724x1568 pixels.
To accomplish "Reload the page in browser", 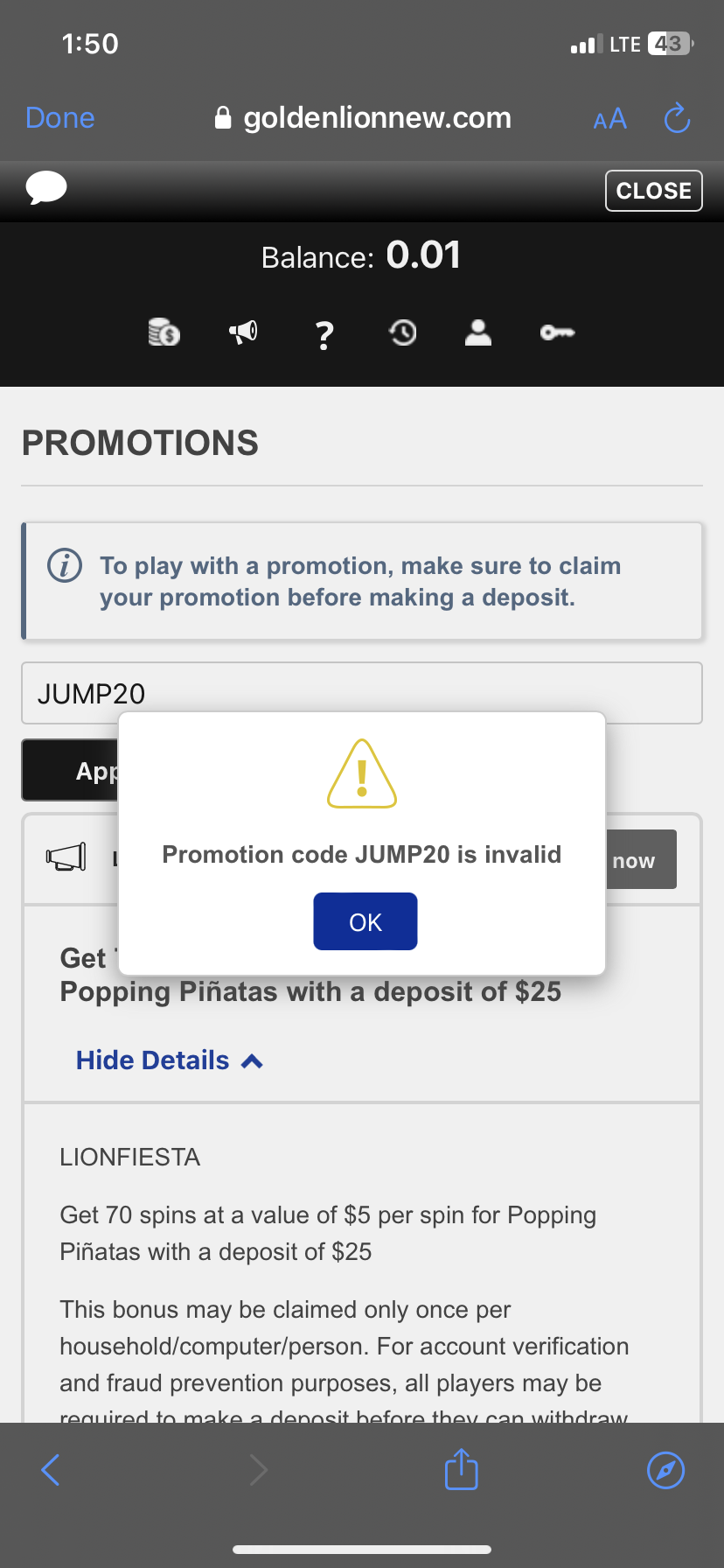I will click(677, 118).
